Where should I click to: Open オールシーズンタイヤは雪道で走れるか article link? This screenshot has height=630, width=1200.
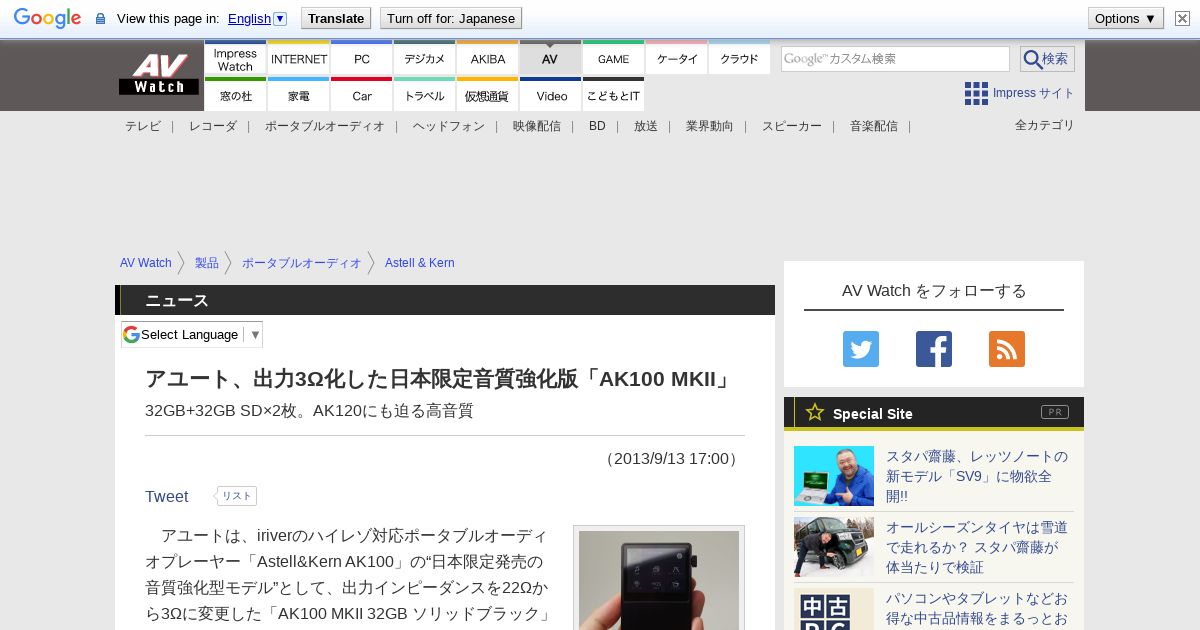977,547
